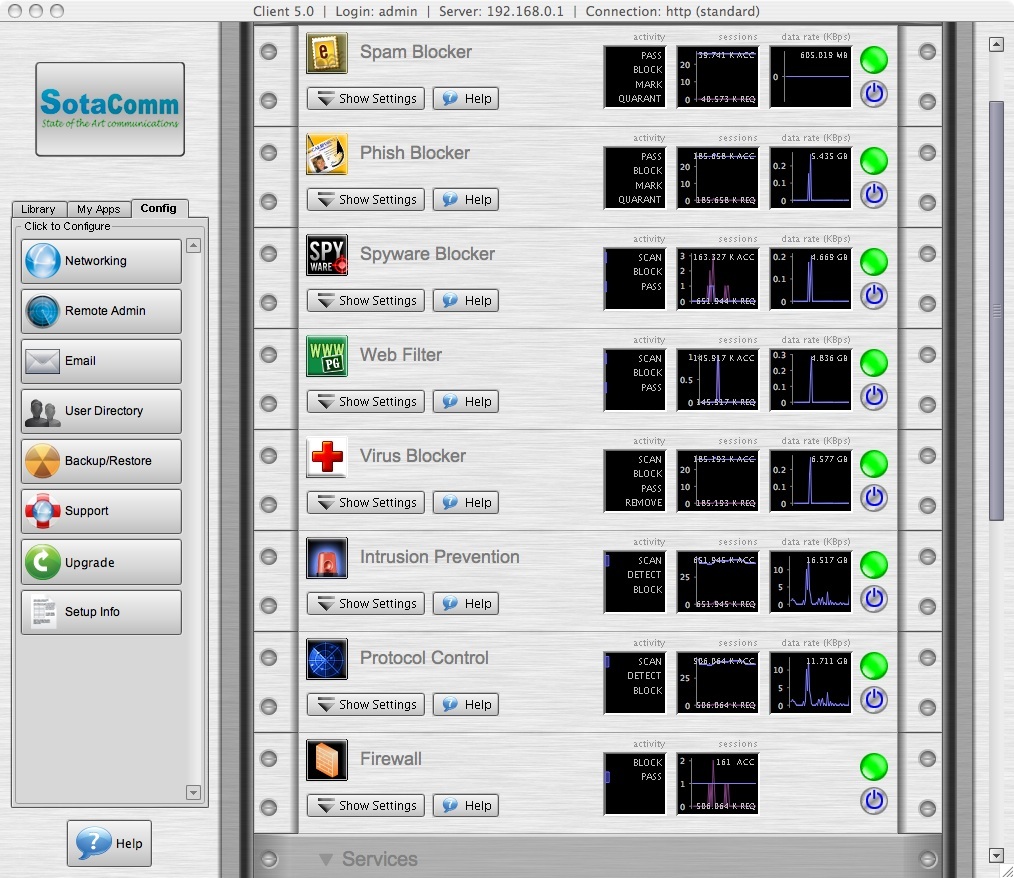
Task: Open Support configuration
Action: pos(102,511)
